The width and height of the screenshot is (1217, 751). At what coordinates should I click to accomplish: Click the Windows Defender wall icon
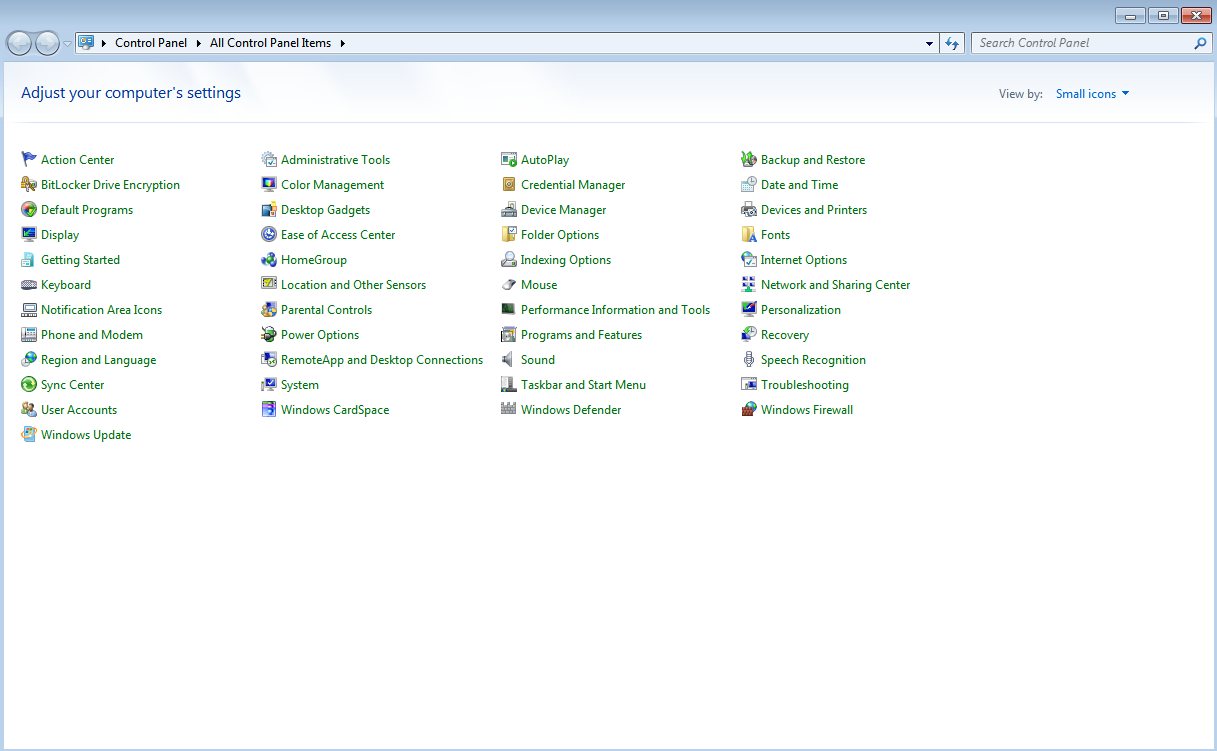click(x=509, y=409)
